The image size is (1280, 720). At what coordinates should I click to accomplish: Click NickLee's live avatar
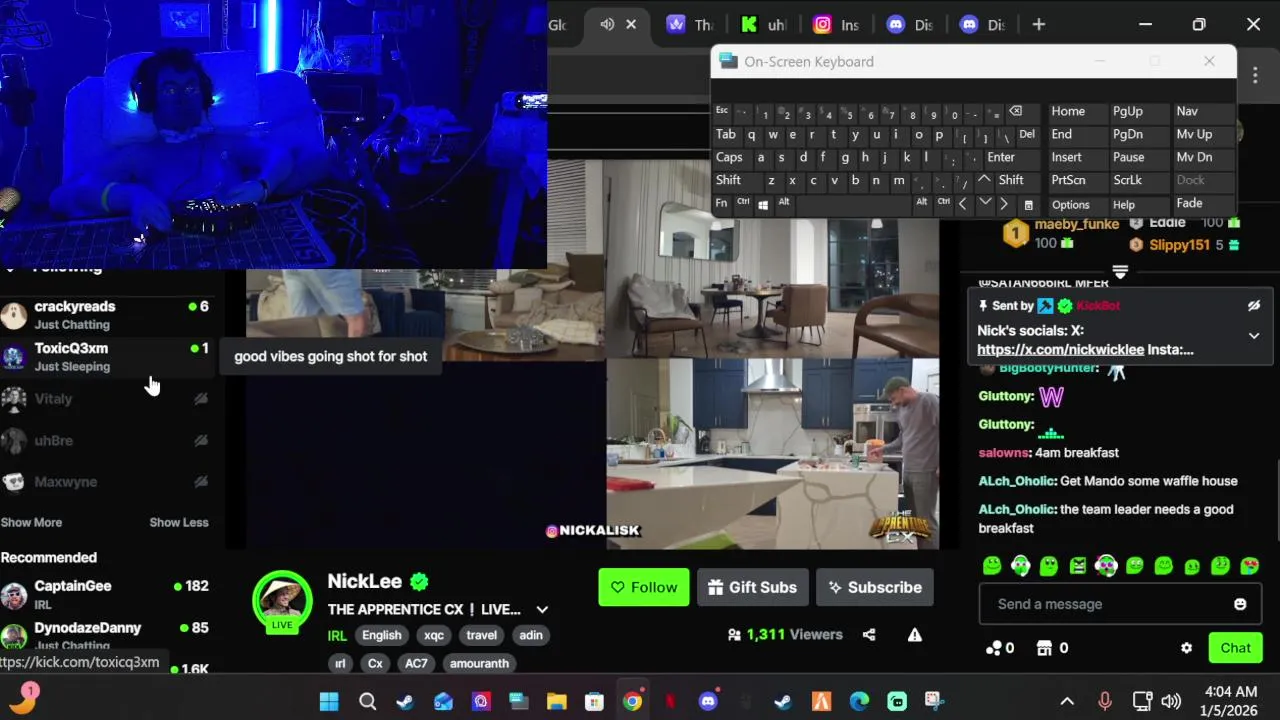(282, 600)
